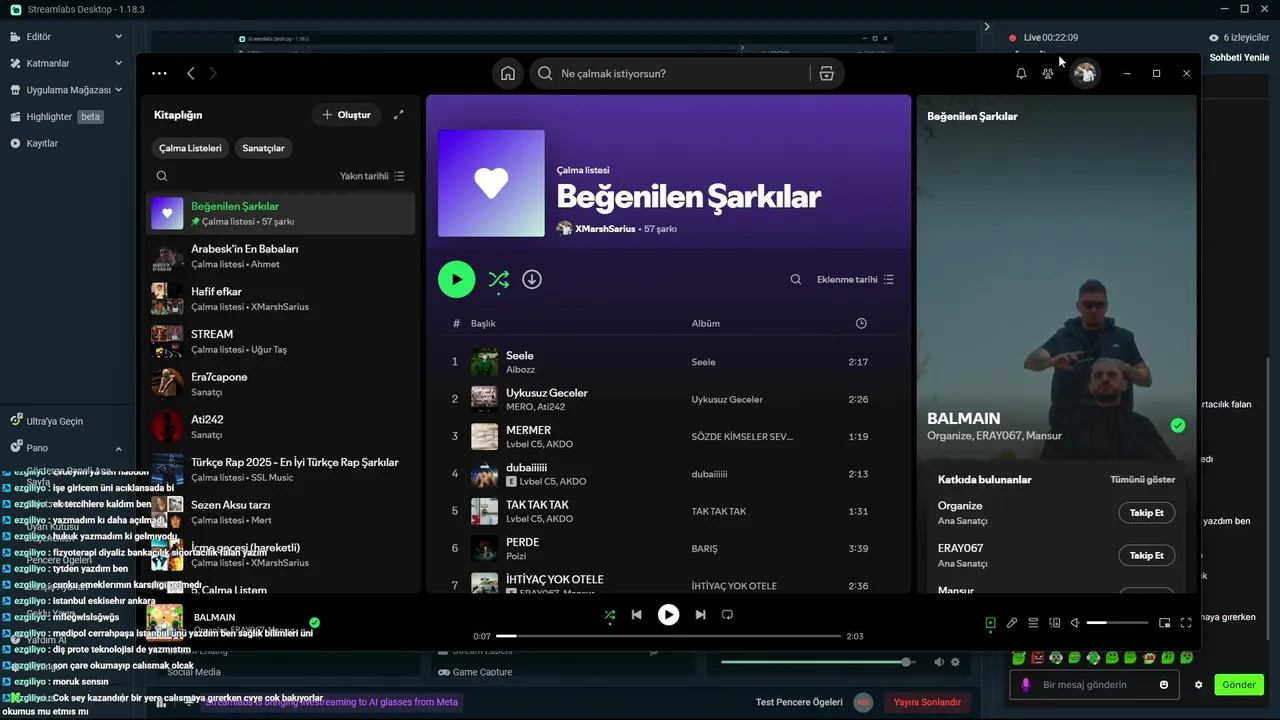This screenshot has width=1280, height=720.
Task: Open the three-dot menu at the Spotify top left
Action: click(159, 73)
